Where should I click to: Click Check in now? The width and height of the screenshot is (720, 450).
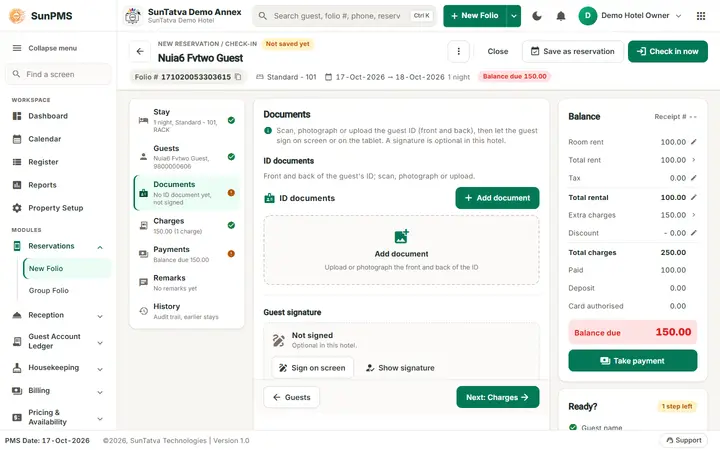[668, 51]
